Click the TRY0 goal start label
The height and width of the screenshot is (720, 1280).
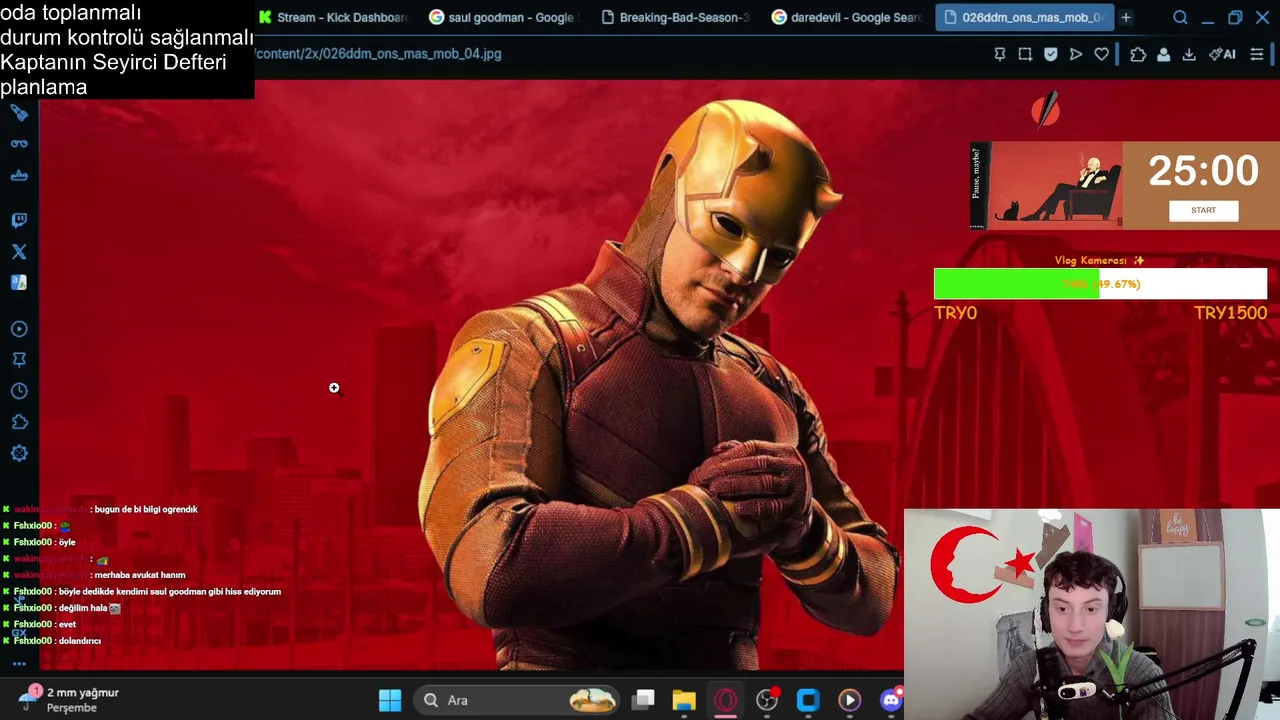[955, 313]
